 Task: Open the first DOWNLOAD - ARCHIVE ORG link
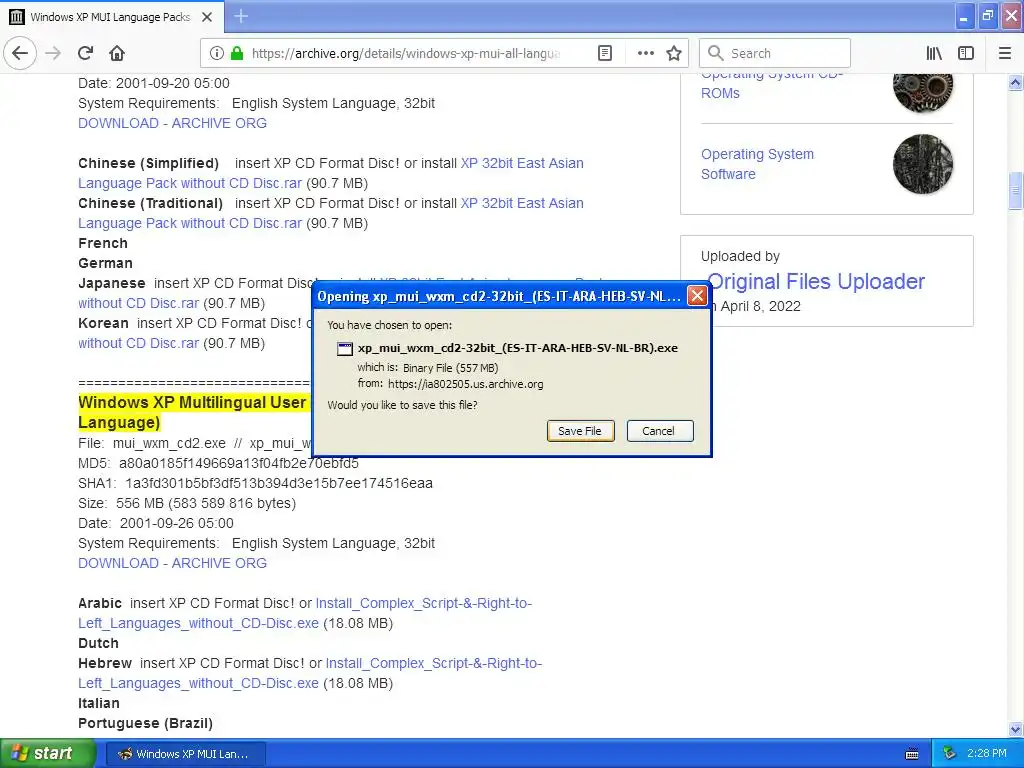[172, 123]
